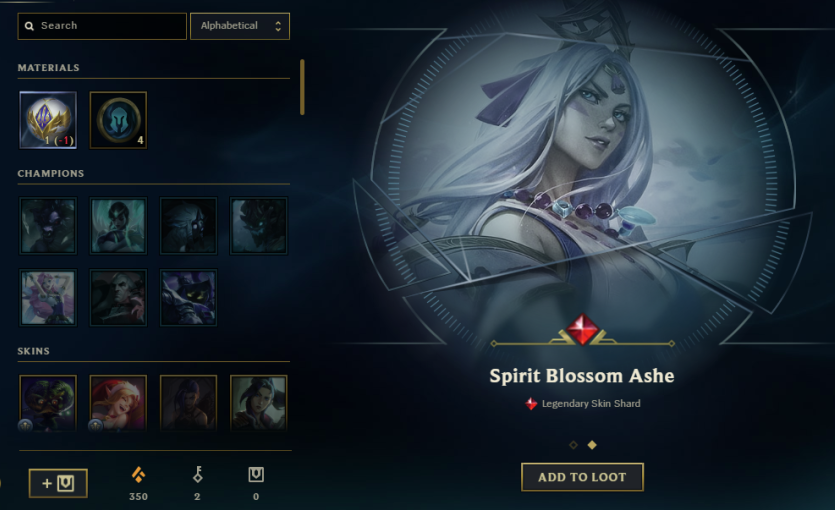
Task: Click the sort dropdown arrows
Action: (x=278, y=26)
